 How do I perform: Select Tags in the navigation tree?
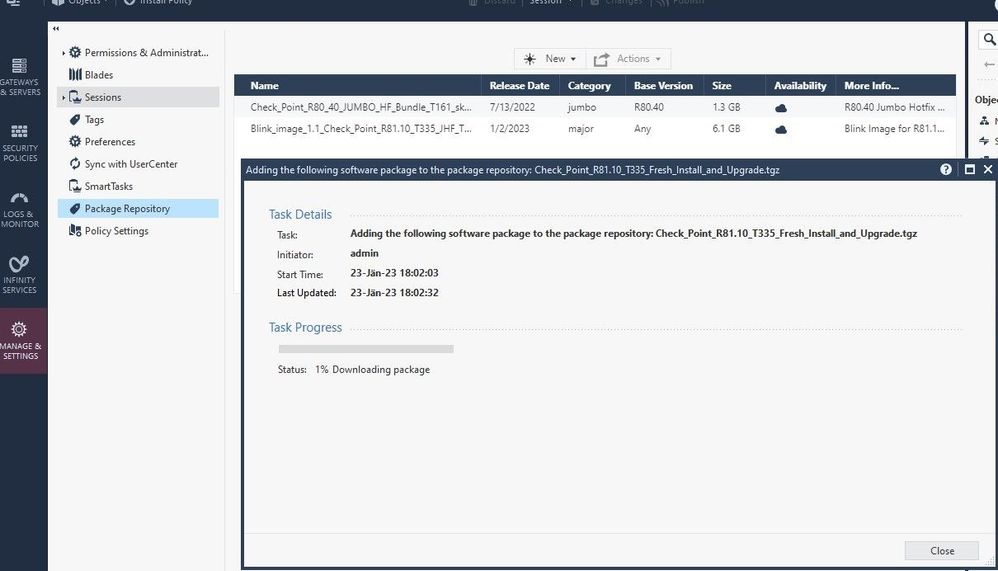[x=94, y=119]
